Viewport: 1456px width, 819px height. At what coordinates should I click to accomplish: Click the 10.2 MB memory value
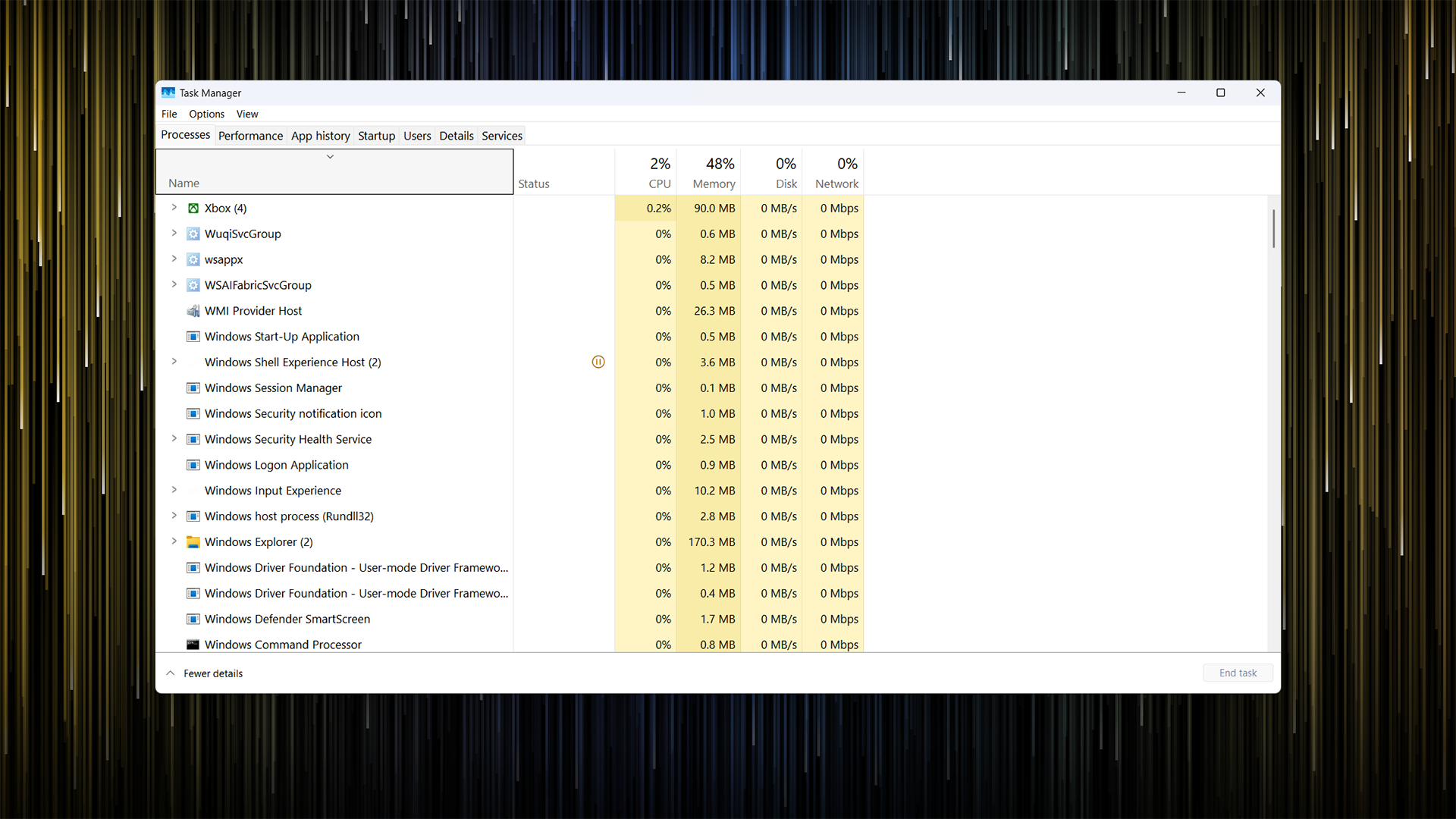click(714, 491)
